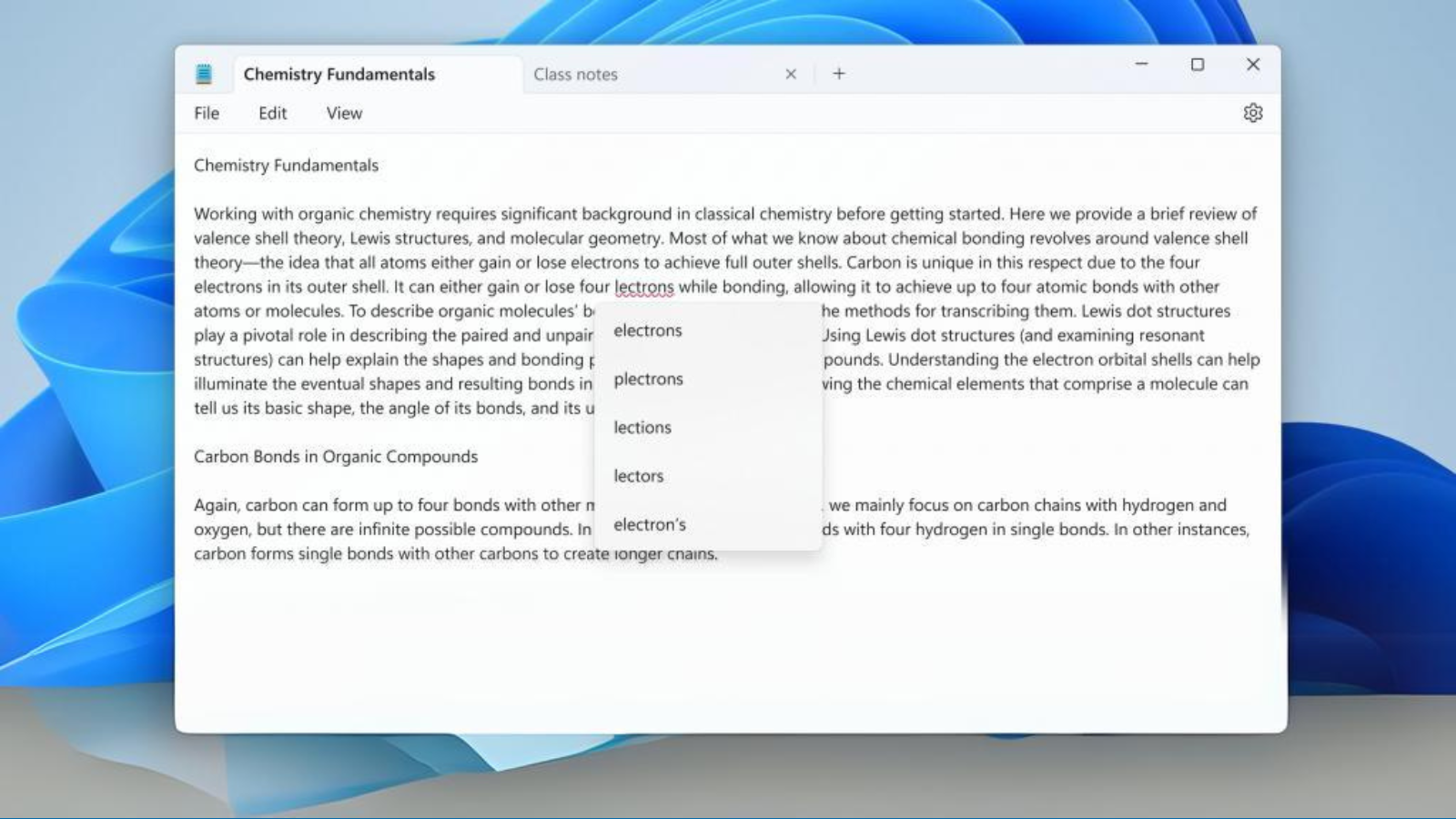The width and height of the screenshot is (1456, 819).
Task: Click the Notepad app icon in title bar
Action: (204, 75)
